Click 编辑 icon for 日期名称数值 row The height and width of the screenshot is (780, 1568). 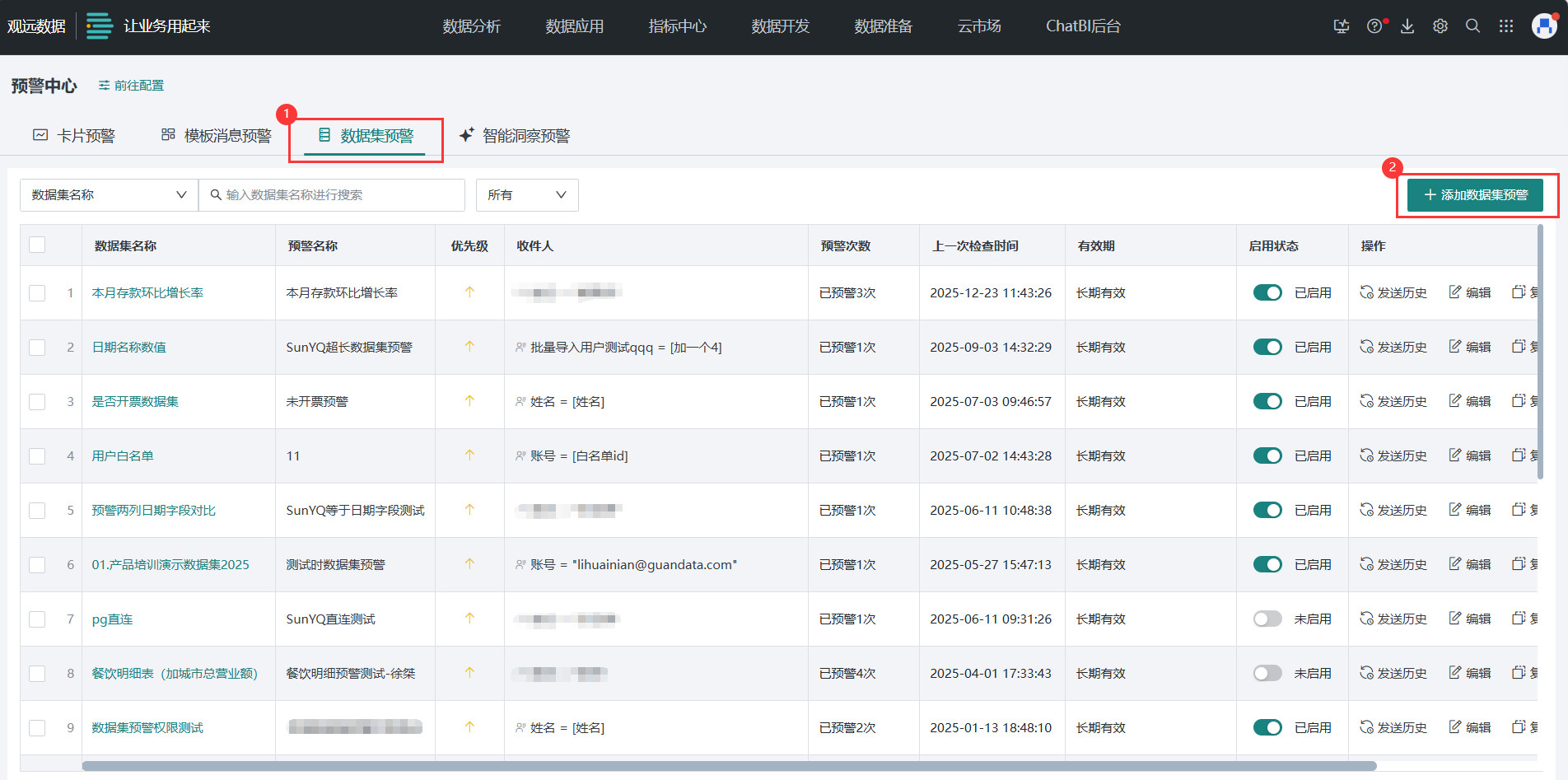[1469, 347]
